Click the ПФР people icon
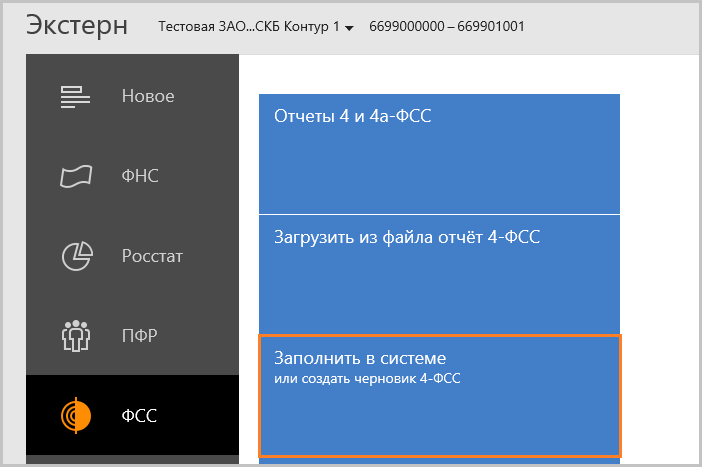The width and height of the screenshot is (703, 469). [76, 335]
